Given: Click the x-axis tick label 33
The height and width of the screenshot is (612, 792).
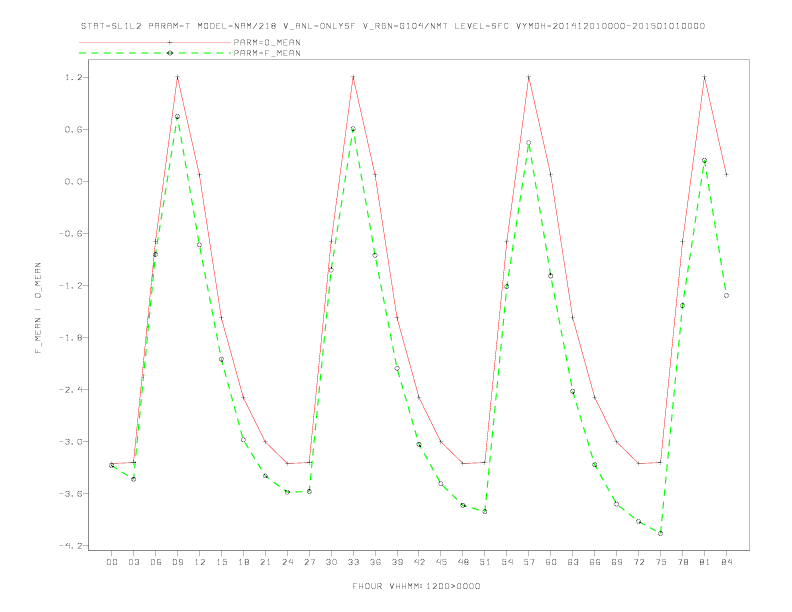Looking at the screenshot, I should pyautogui.click(x=353, y=562).
